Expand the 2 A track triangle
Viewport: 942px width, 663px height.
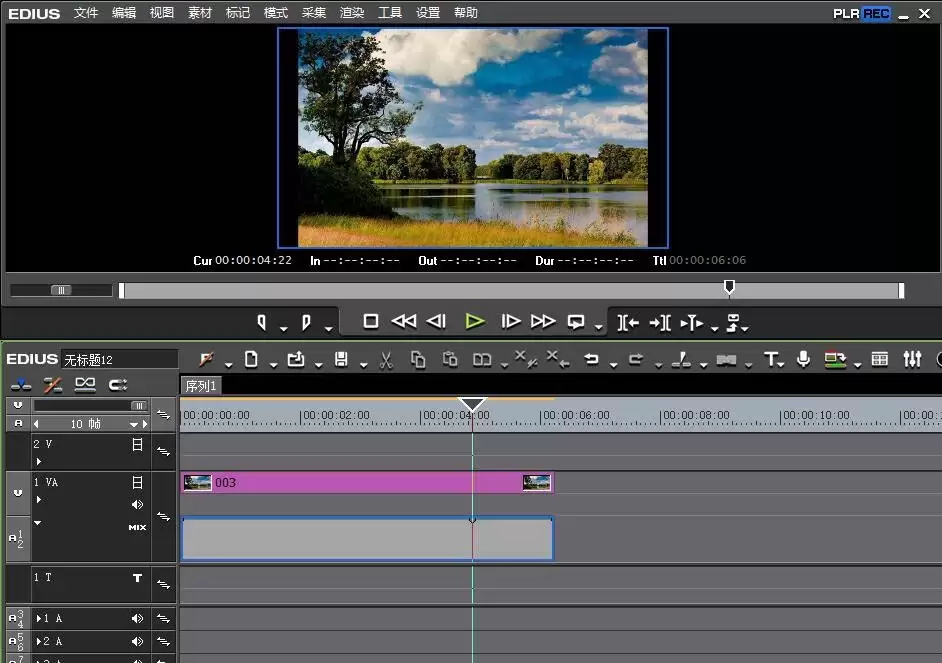(38, 641)
